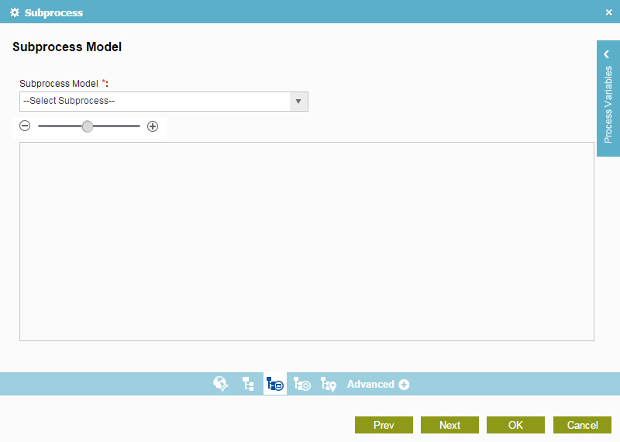620x442 pixels.
Task: Close the Subprocess dialog
Action: [609, 13]
